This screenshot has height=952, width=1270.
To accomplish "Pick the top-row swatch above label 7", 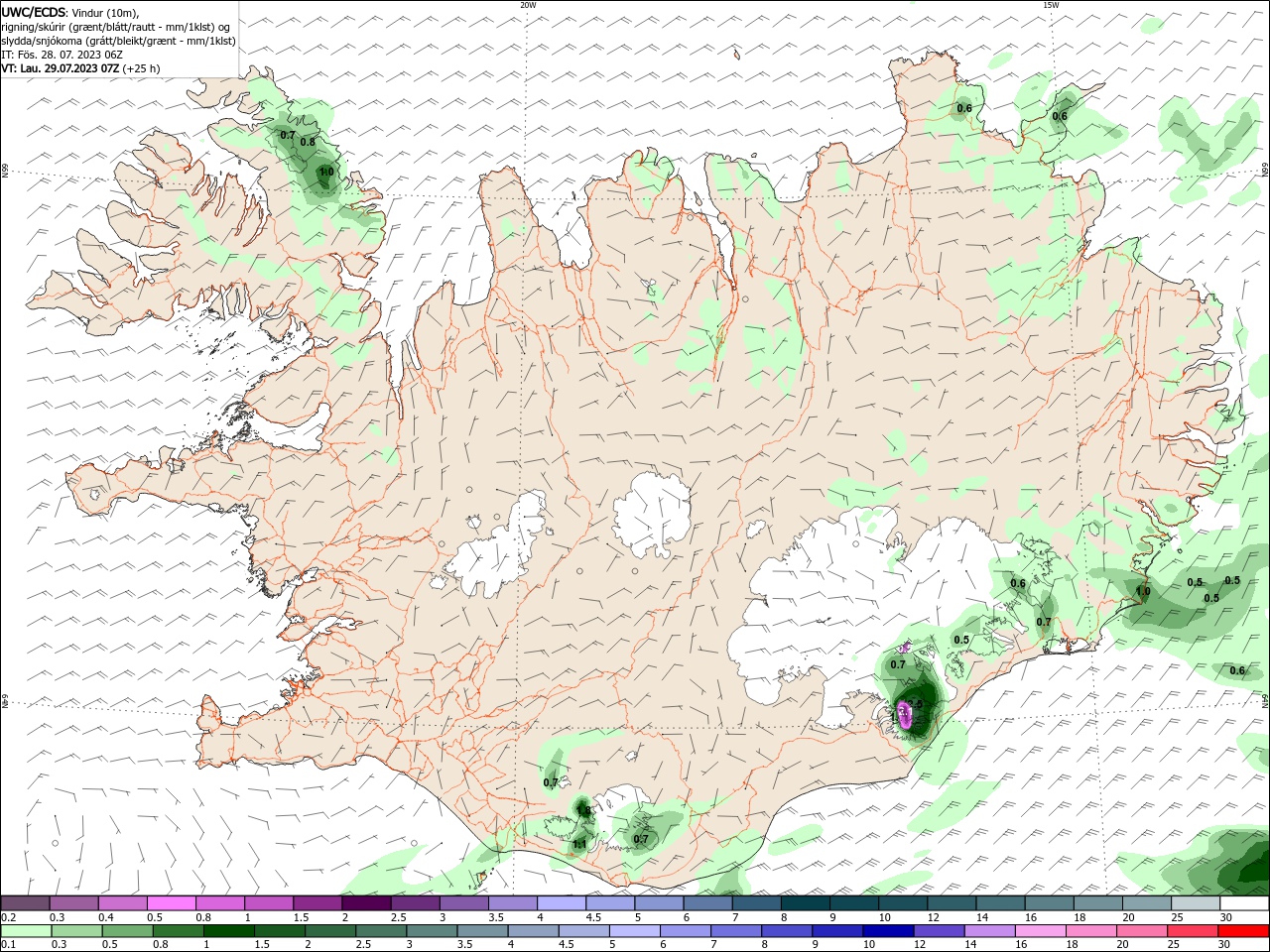I will tap(756, 903).
